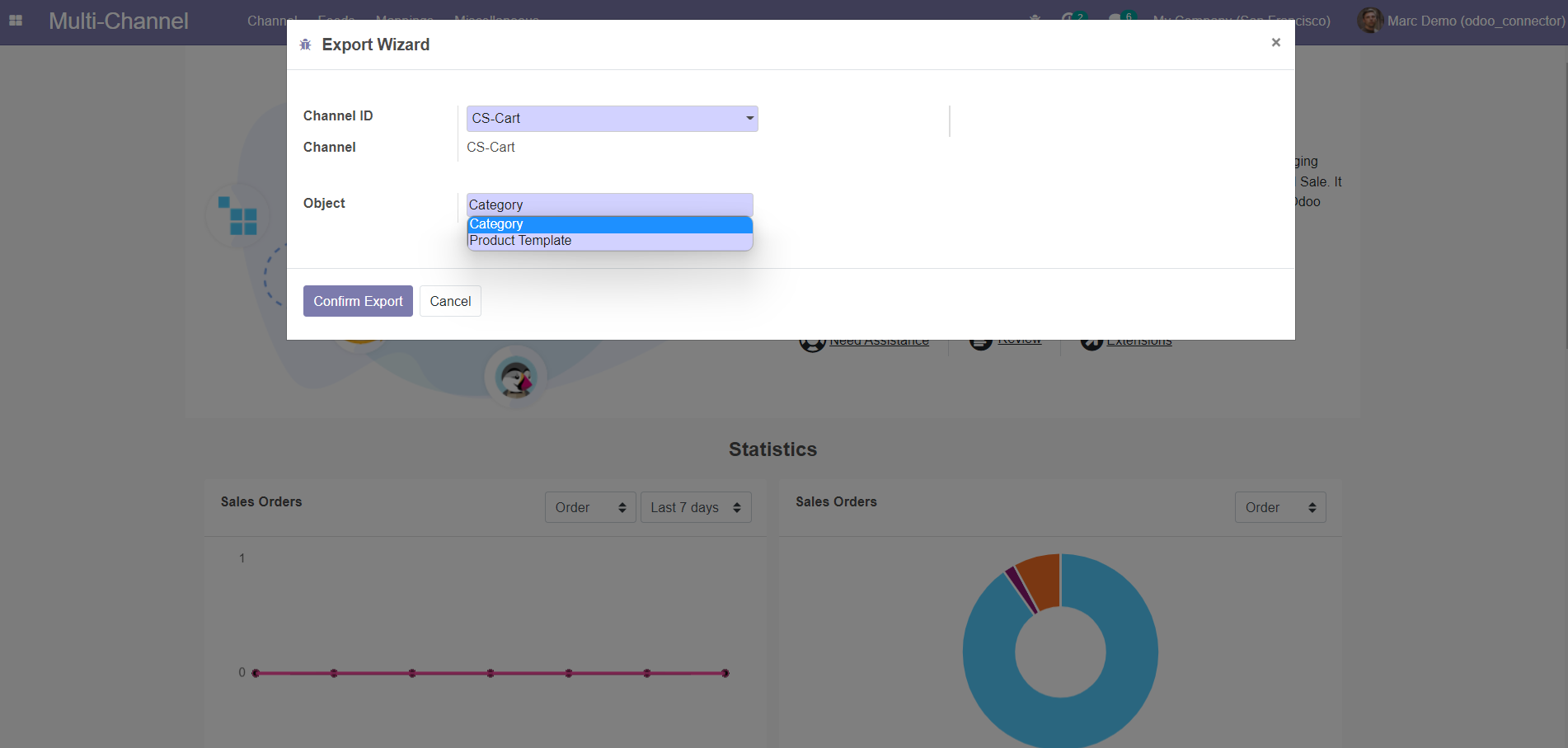Image resolution: width=1568 pixels, height=748 pixels.
Task: Click the Object select field
Action: point(609,205)
